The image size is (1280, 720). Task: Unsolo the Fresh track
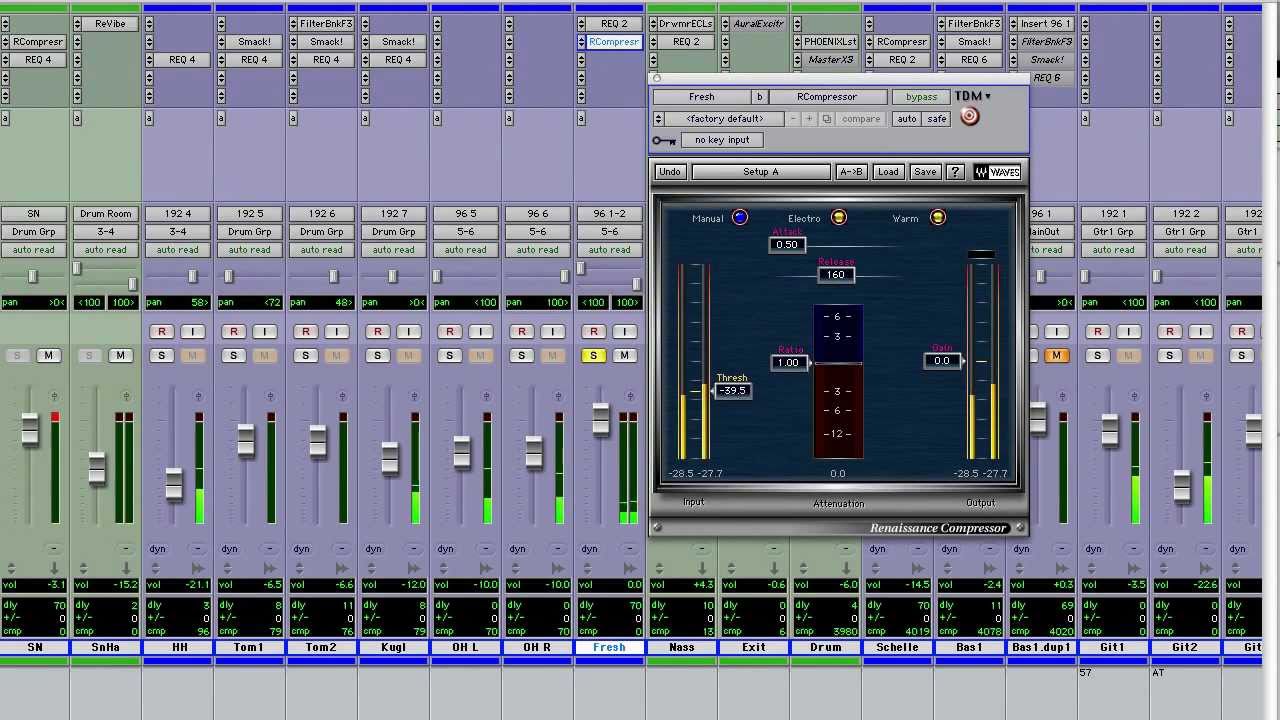point(593,356)
